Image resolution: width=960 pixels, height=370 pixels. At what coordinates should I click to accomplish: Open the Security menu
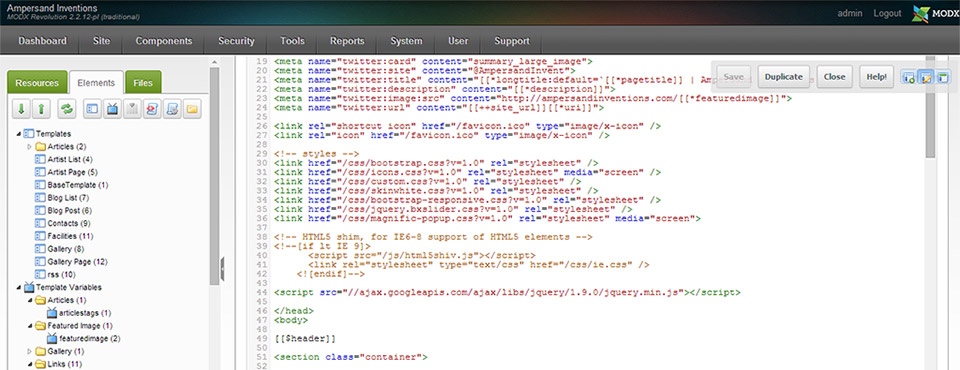(x=236, y=41)
